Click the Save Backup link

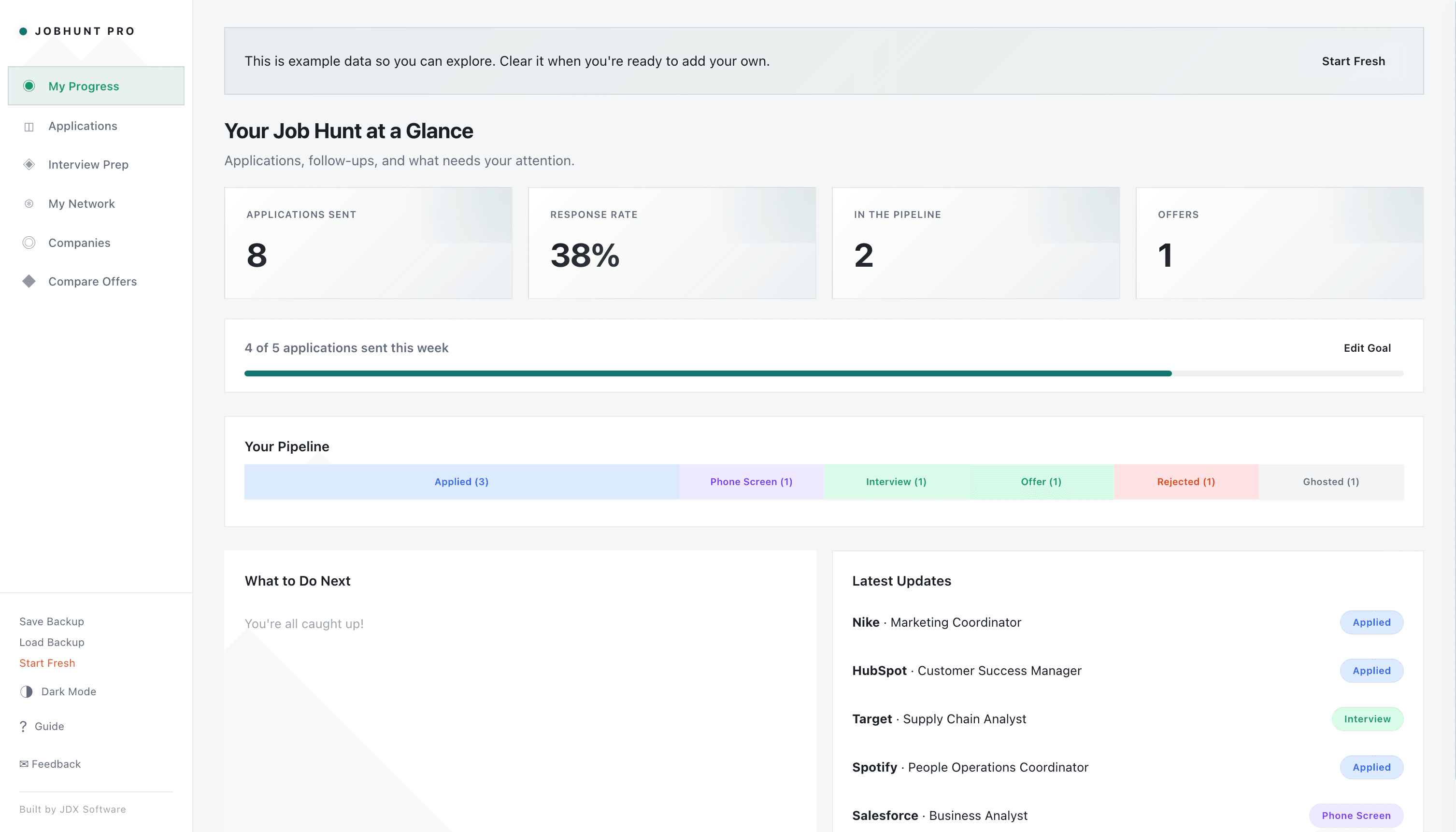(51, 621)
